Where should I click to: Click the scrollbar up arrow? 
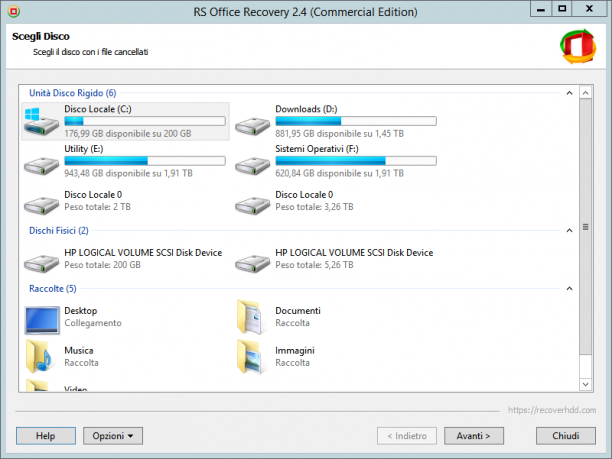(x=585, y=93)
